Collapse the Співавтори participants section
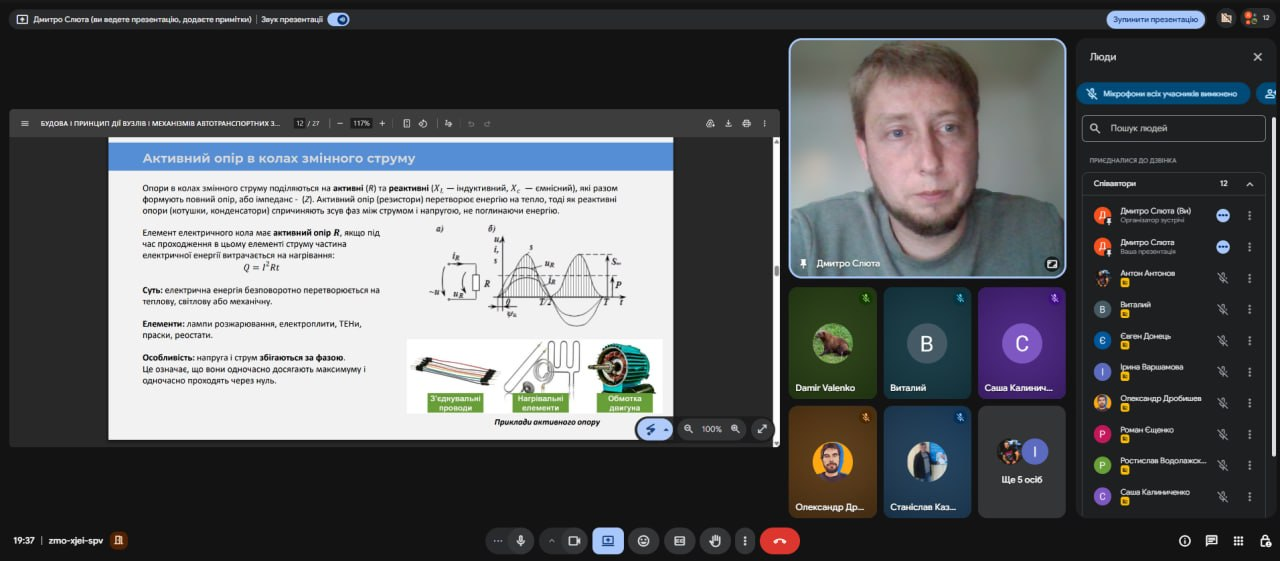 coord(1249,184)
